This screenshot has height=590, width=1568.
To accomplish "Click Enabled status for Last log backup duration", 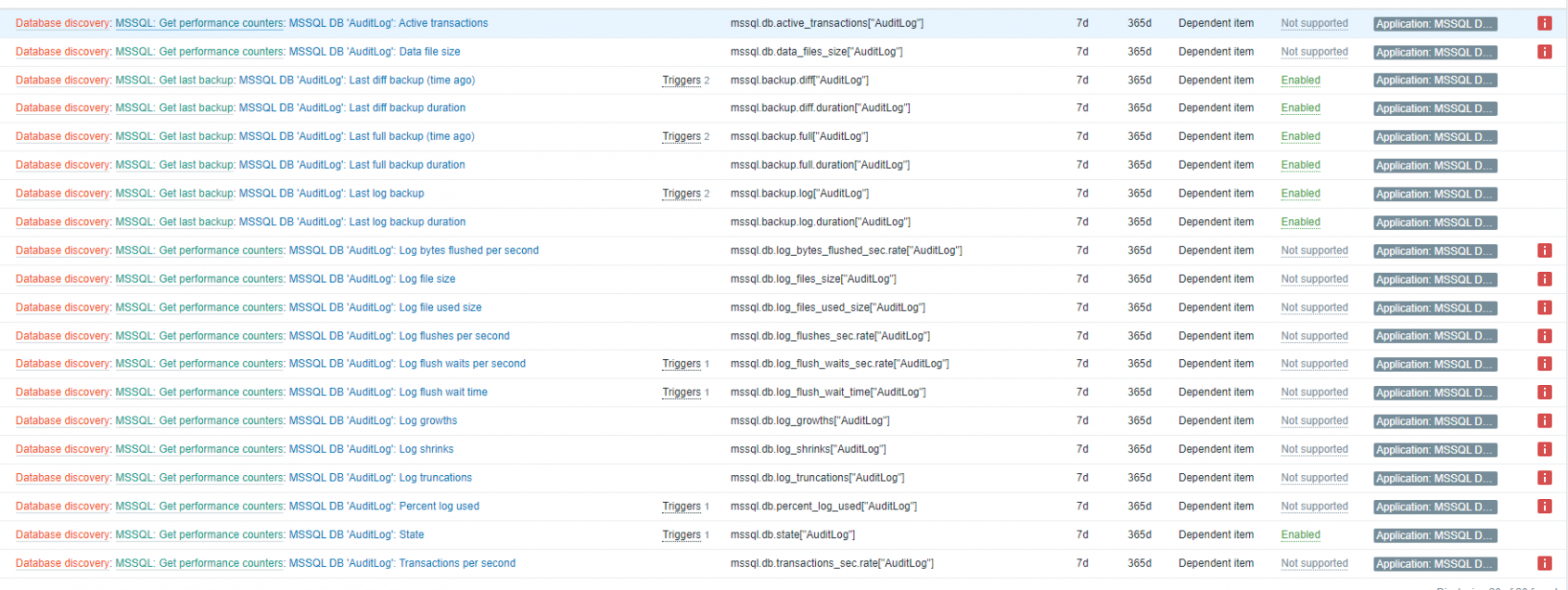I will coord(1300,222).
